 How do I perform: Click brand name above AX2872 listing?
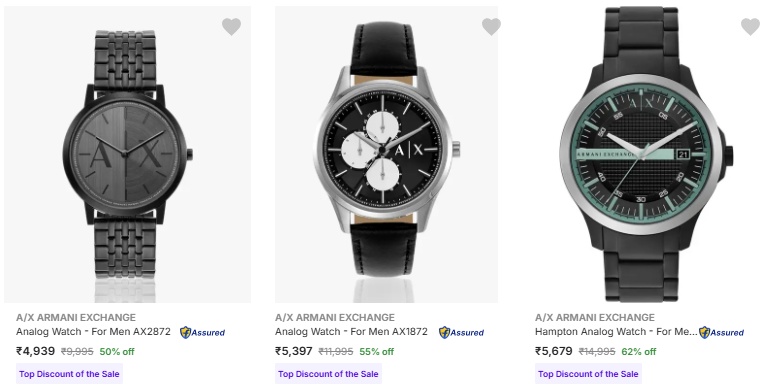[x=76, y=317]
